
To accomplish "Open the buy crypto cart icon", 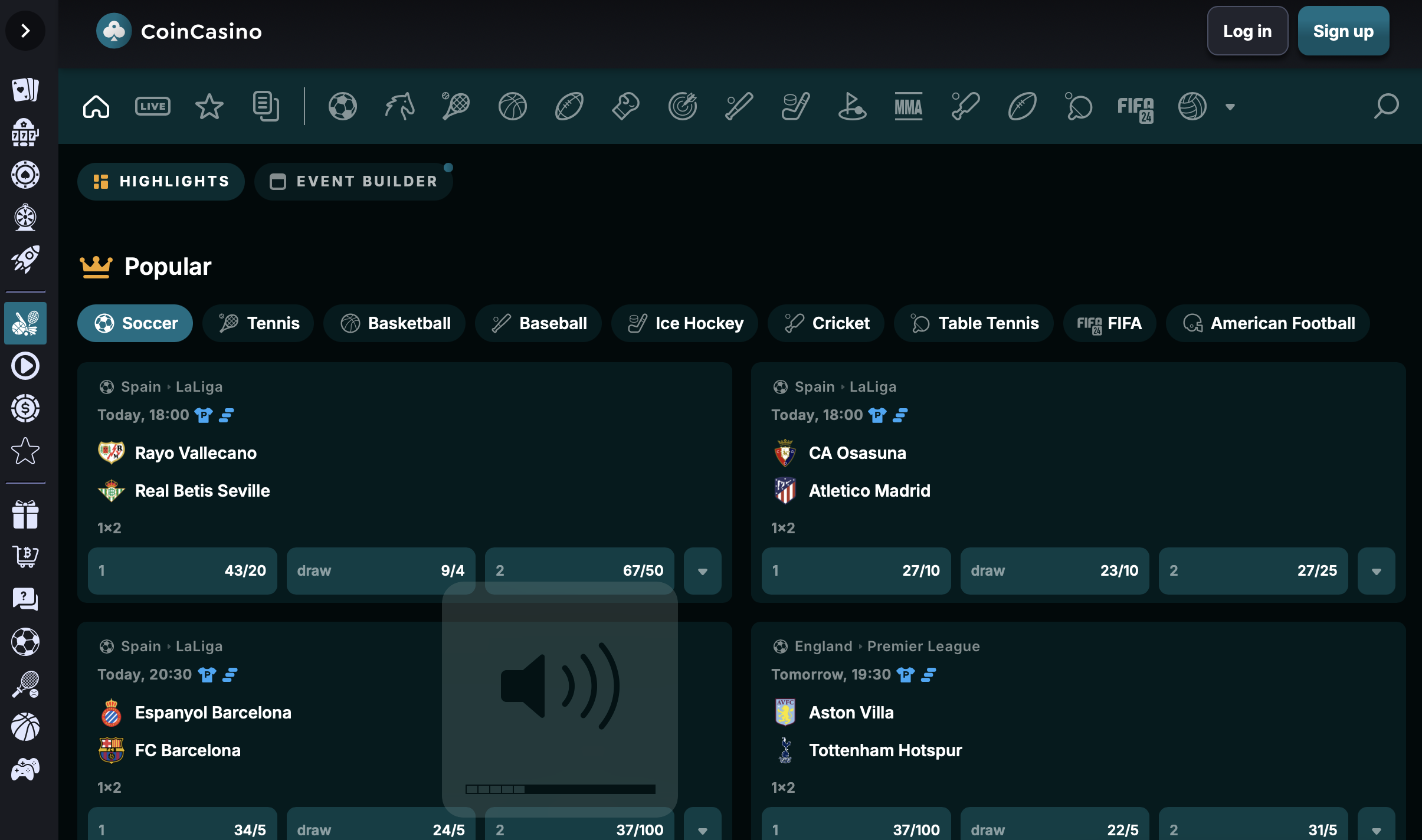I will pos(25,557).
